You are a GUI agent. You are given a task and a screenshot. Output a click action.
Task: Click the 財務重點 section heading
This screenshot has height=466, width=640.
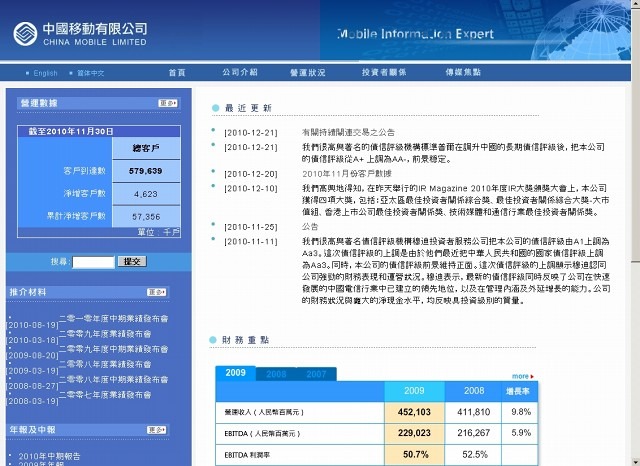(x=245, y=340)
